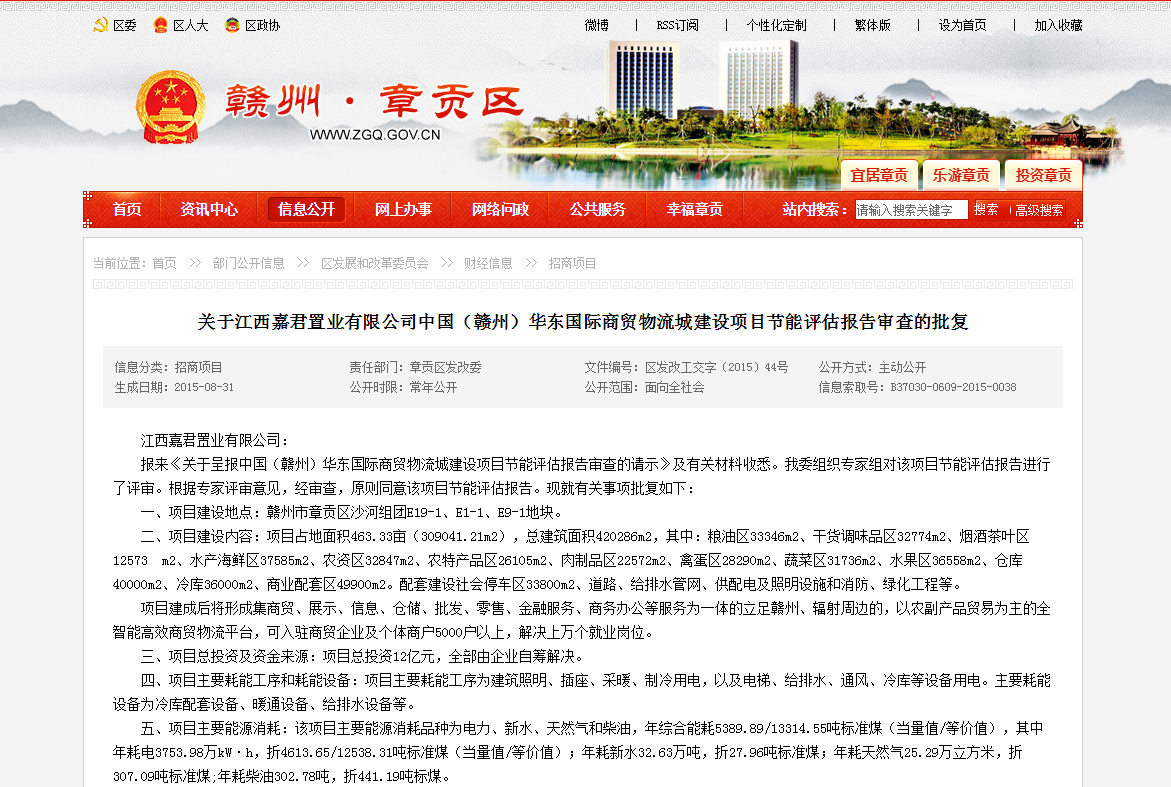Viewport: 1171px width, 787px height.
Task: Click the 高级搜索 button
Action: tap(1039, 211)
